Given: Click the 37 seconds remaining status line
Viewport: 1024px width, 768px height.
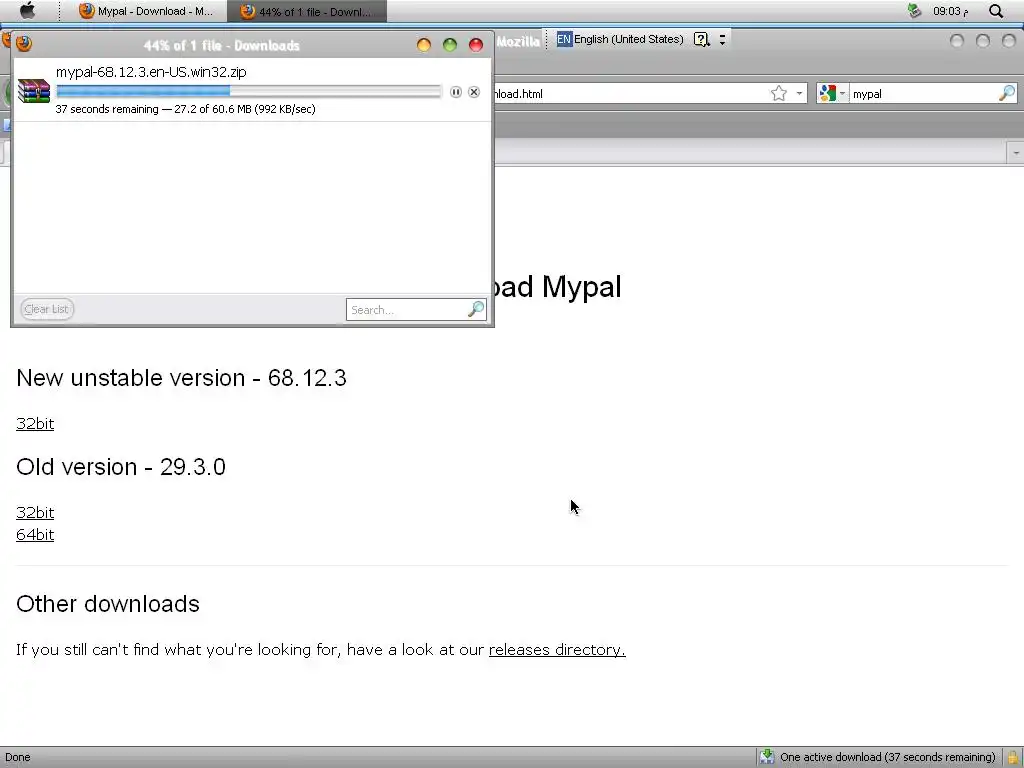Looking at the screenshot, I should (x=185, y=109).
